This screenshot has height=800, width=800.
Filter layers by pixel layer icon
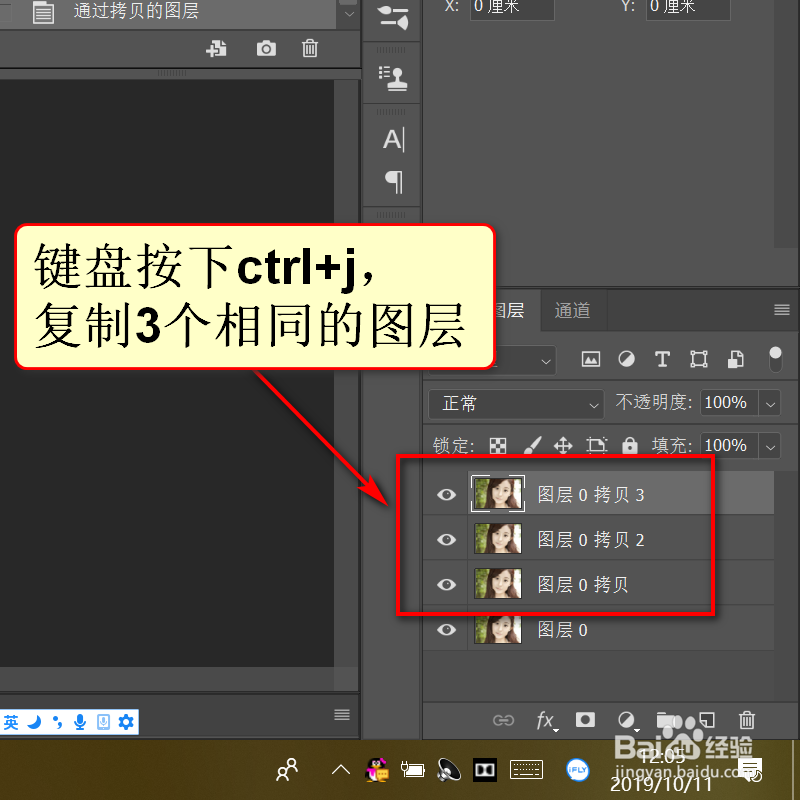pyautogui.click(x=591, y=359)
